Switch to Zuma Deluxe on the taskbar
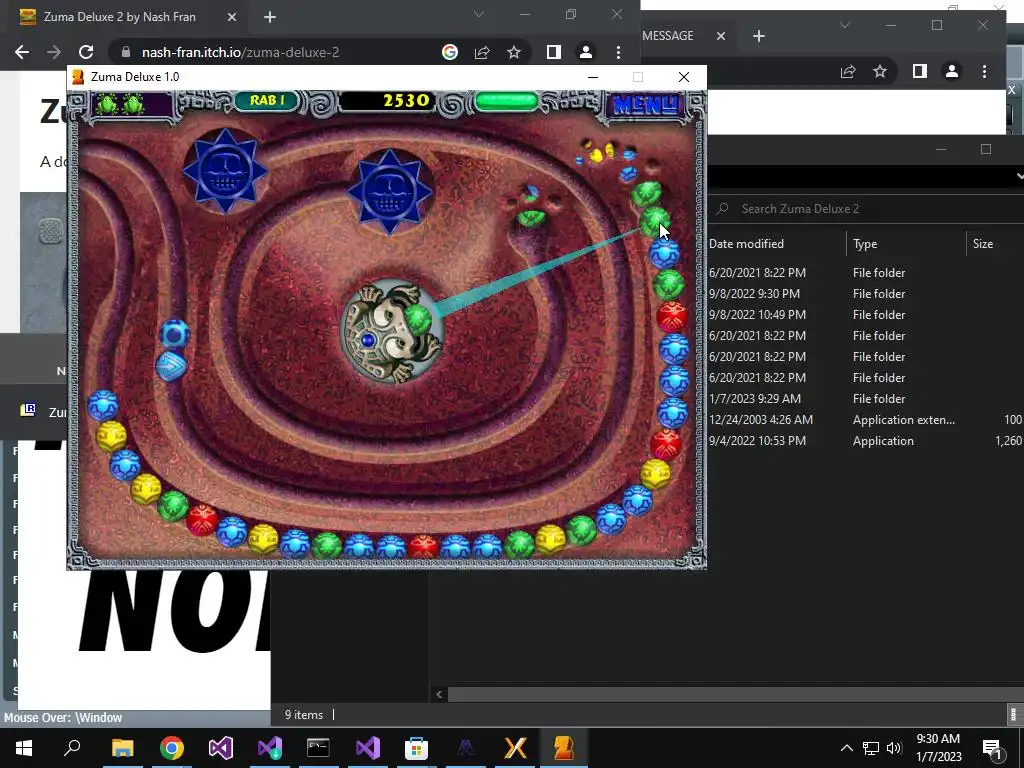The width and height of the screenshot is (1024, 768). [x=564, y=748]
